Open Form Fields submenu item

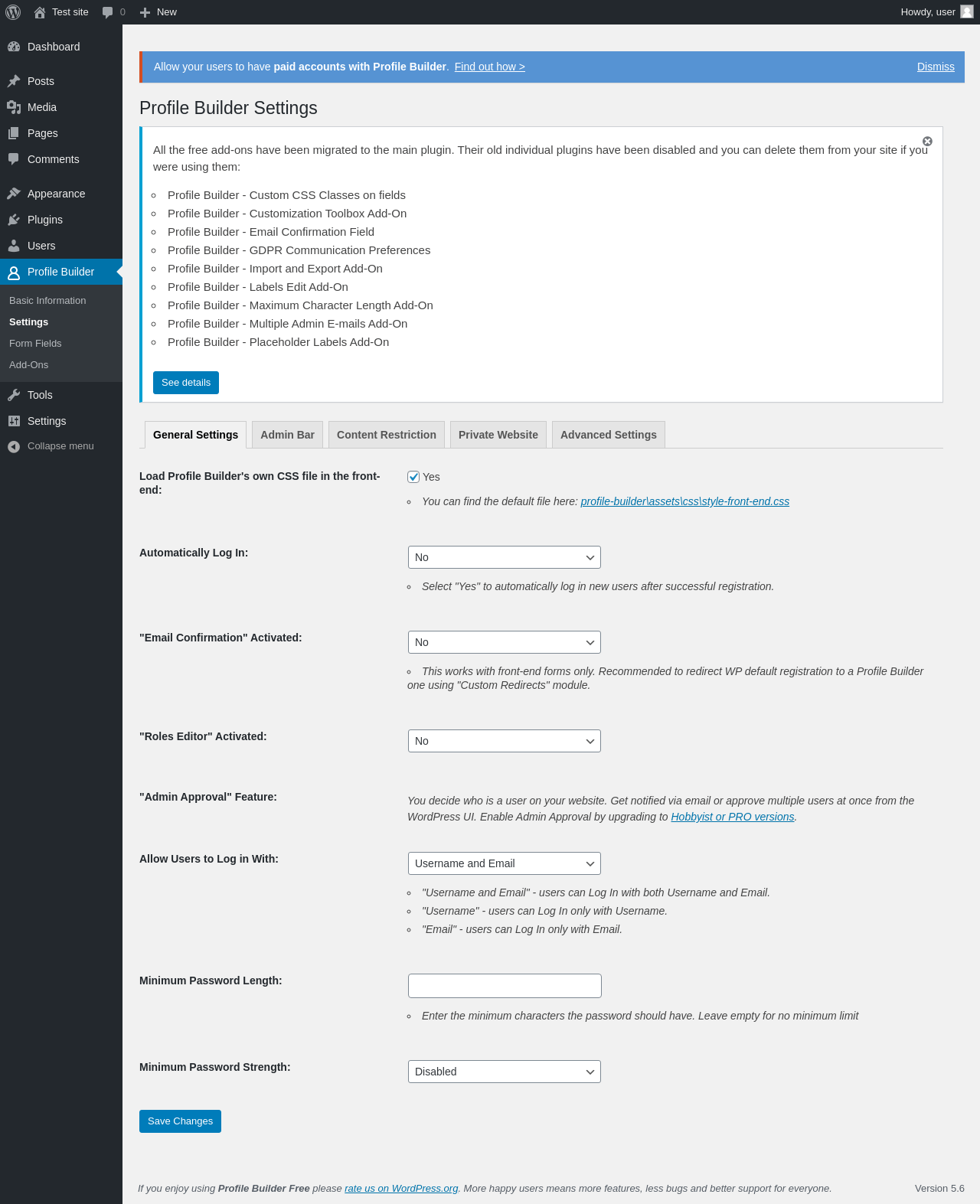35,344
